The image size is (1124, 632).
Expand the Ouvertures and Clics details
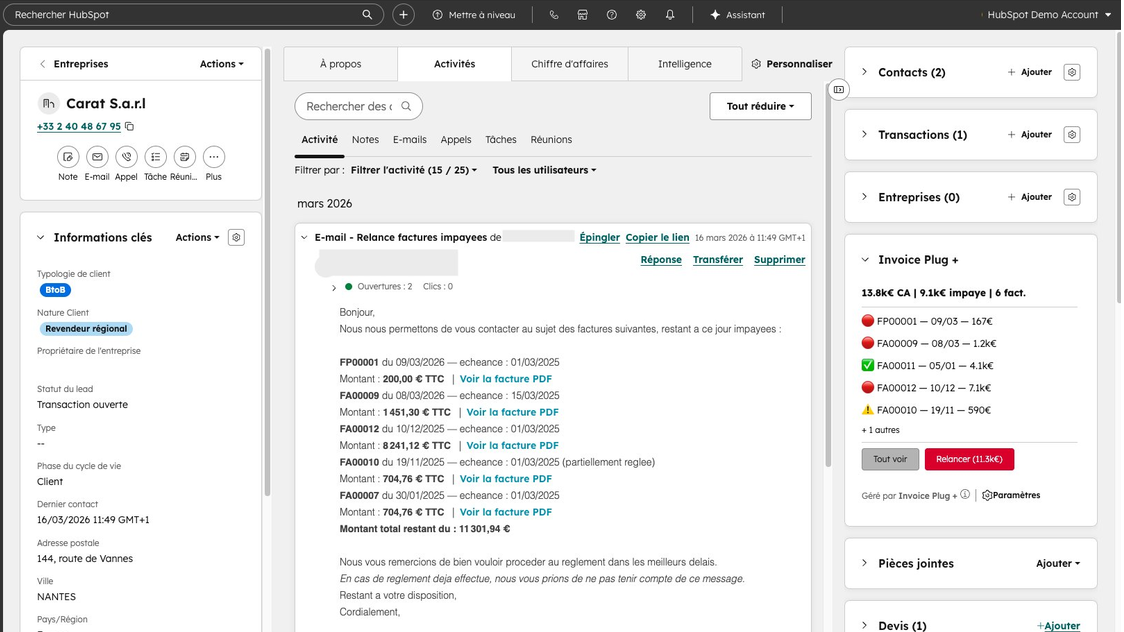tap(333, 287)
